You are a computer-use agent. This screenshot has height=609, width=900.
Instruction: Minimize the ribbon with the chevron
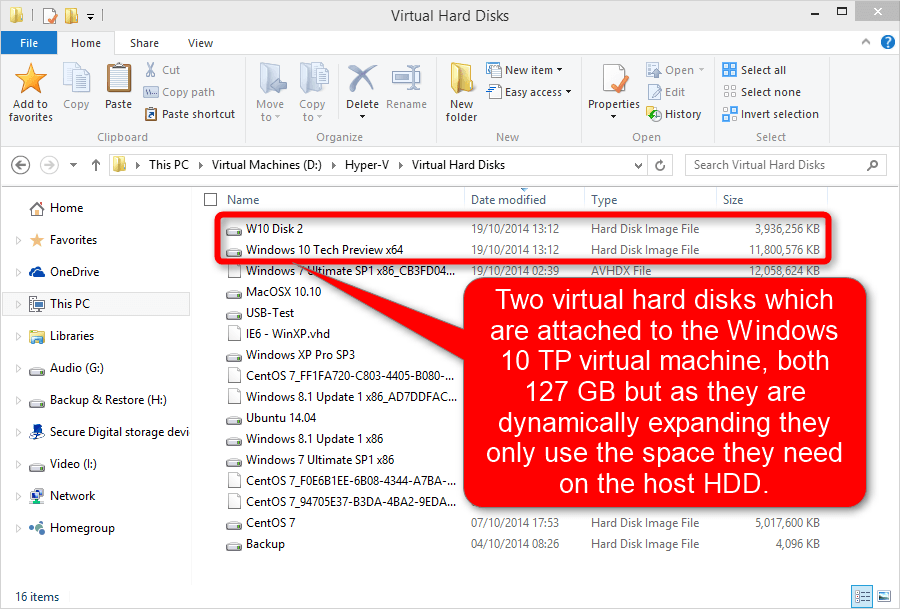tap(866, 42)
